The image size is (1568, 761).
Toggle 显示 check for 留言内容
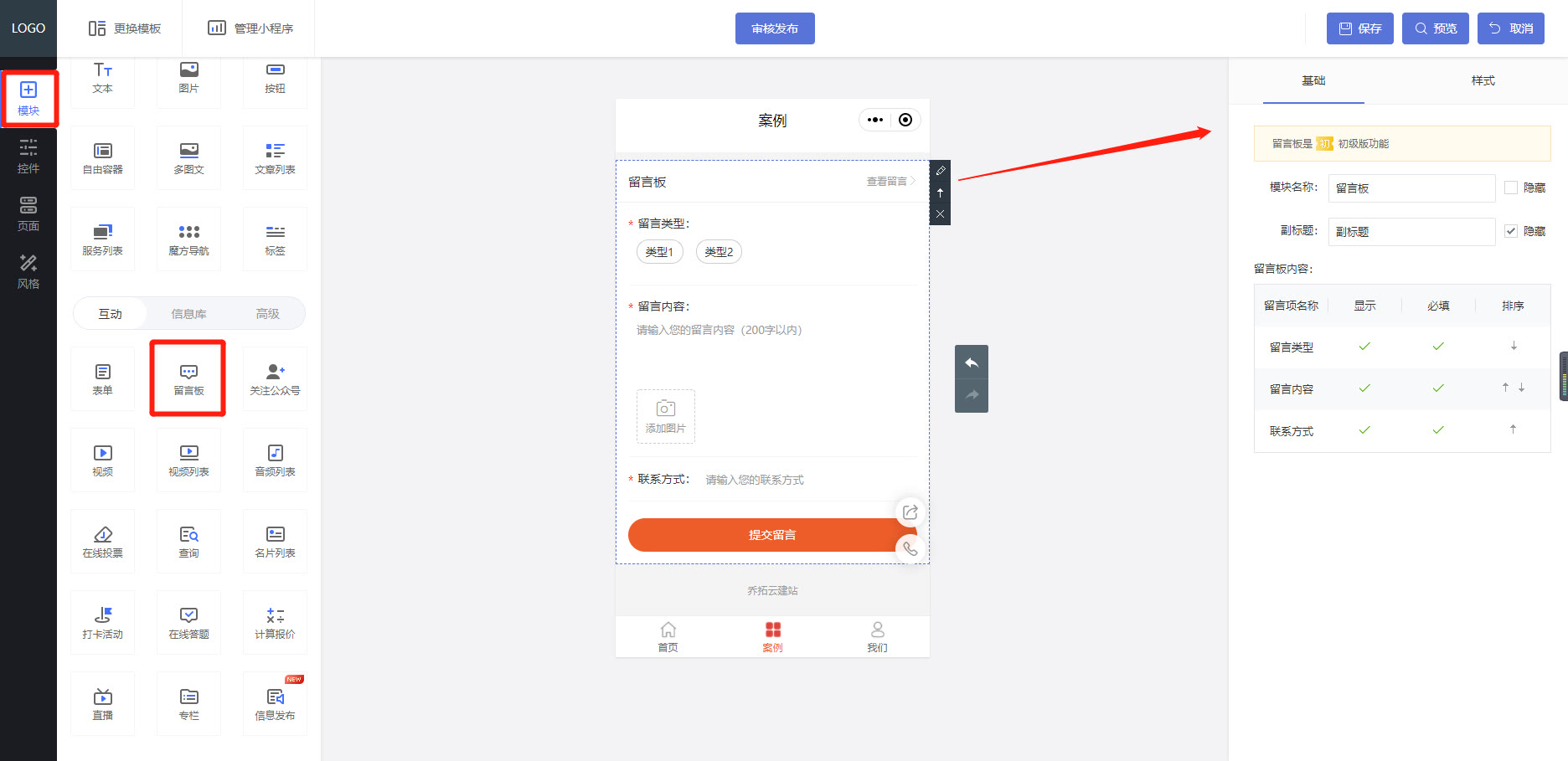pyautogui.click(x=1364, y=388)
